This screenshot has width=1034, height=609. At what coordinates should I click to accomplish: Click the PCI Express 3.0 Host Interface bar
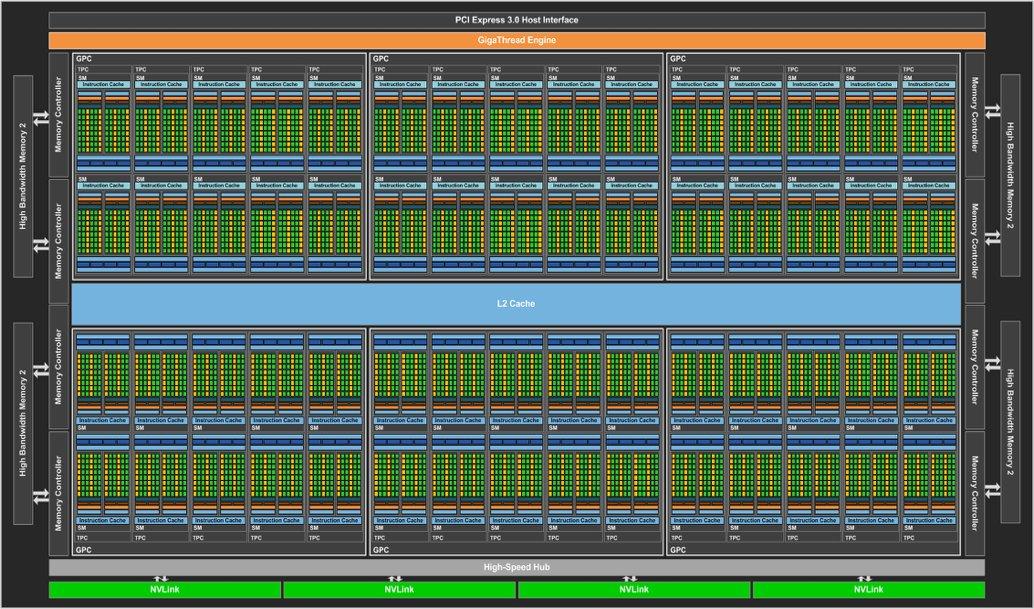pyautogui.click(x=517, y=20)
